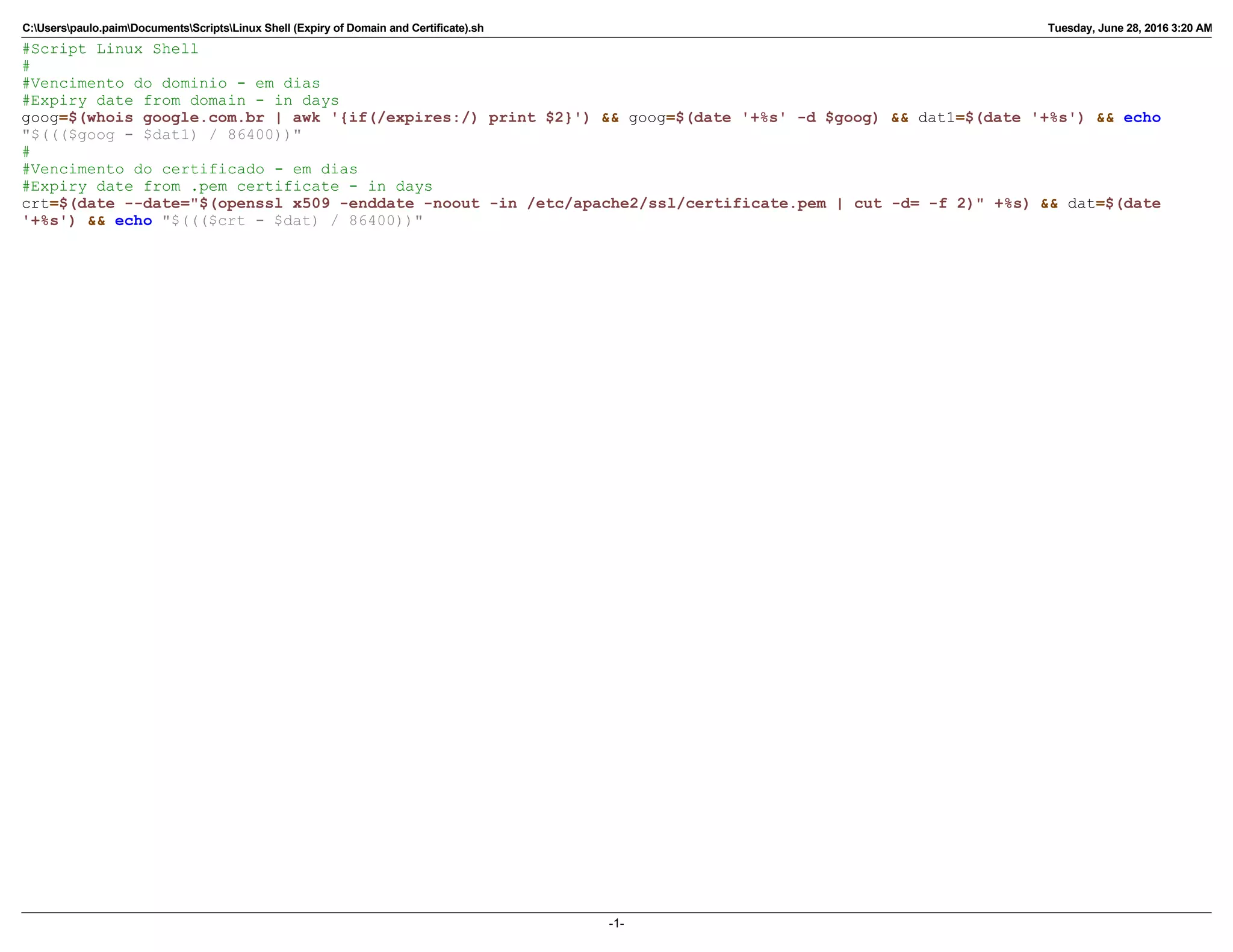The width and height of the screenshot is (1233, 952).
Task: Click the blue 'echo' keyword on the goog line
Action: coord(1141,117)
